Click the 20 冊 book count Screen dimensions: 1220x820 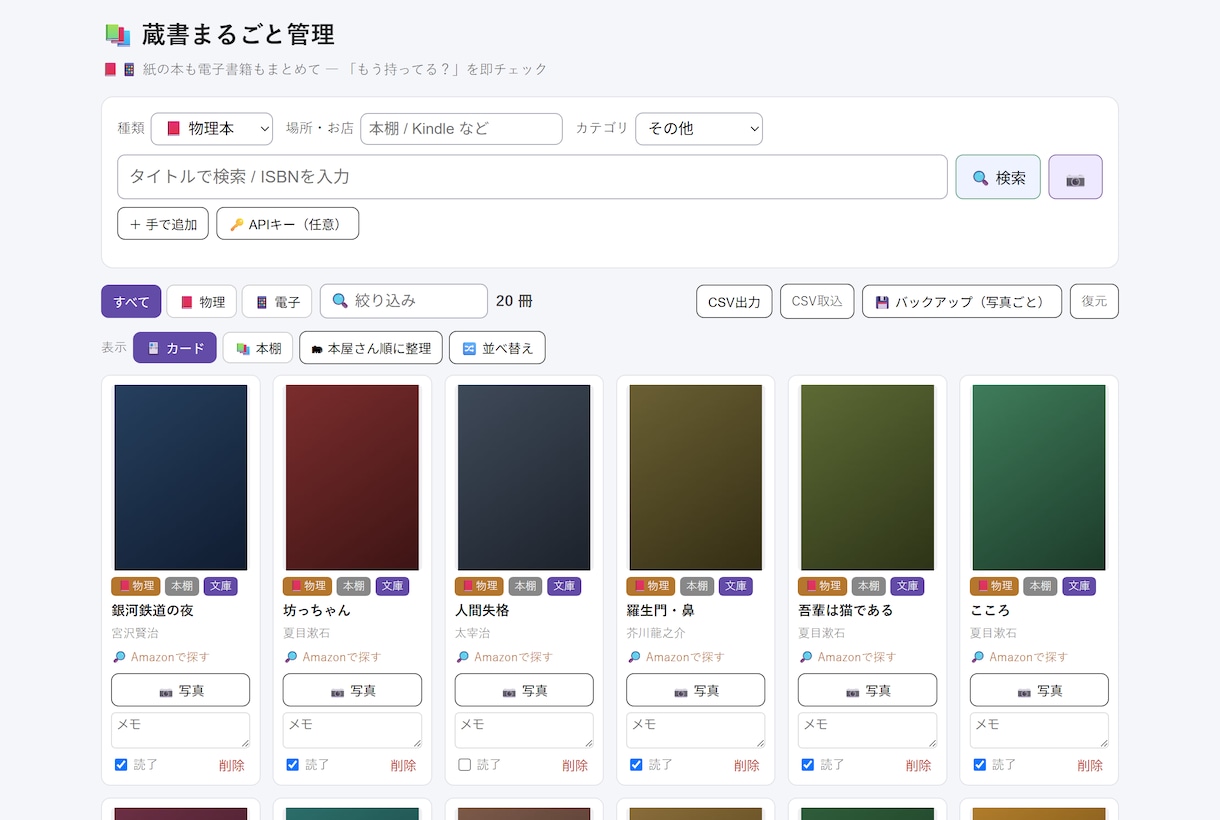coord(514,301)
